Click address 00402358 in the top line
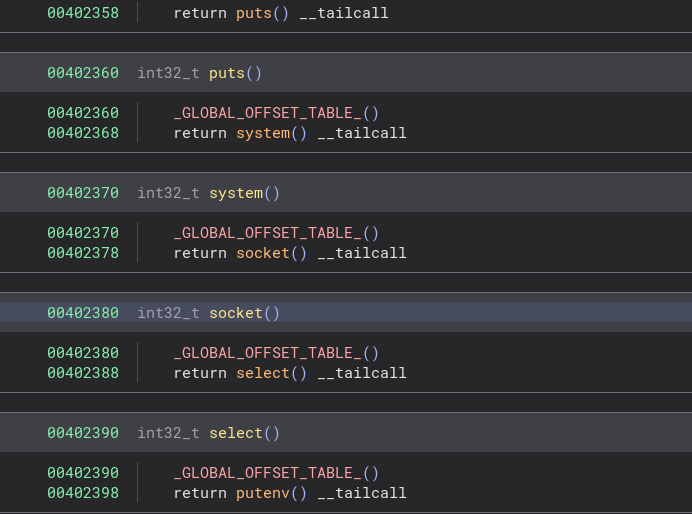 82,13
